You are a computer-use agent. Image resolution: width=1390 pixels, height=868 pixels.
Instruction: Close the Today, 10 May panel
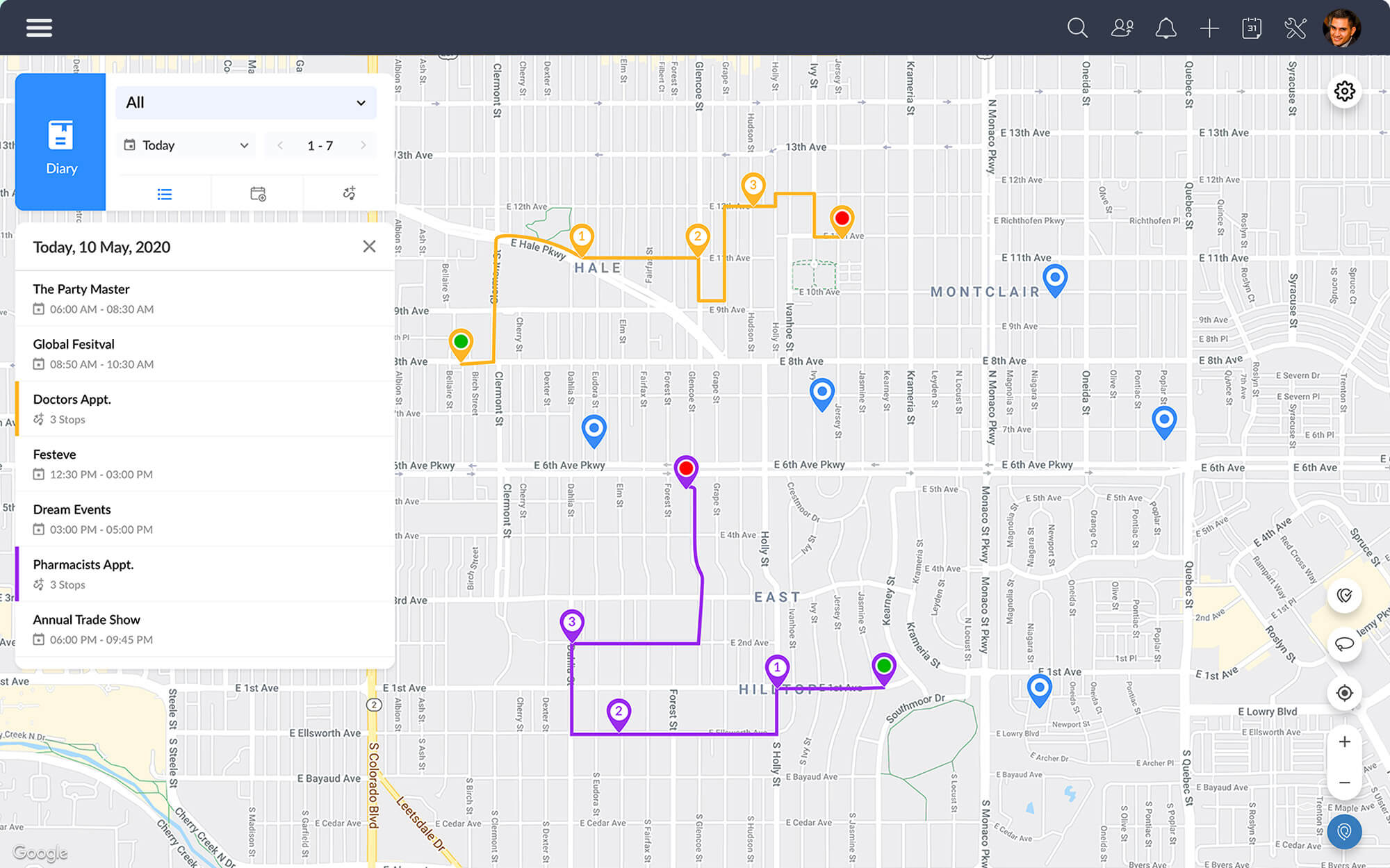click(369, 247)
